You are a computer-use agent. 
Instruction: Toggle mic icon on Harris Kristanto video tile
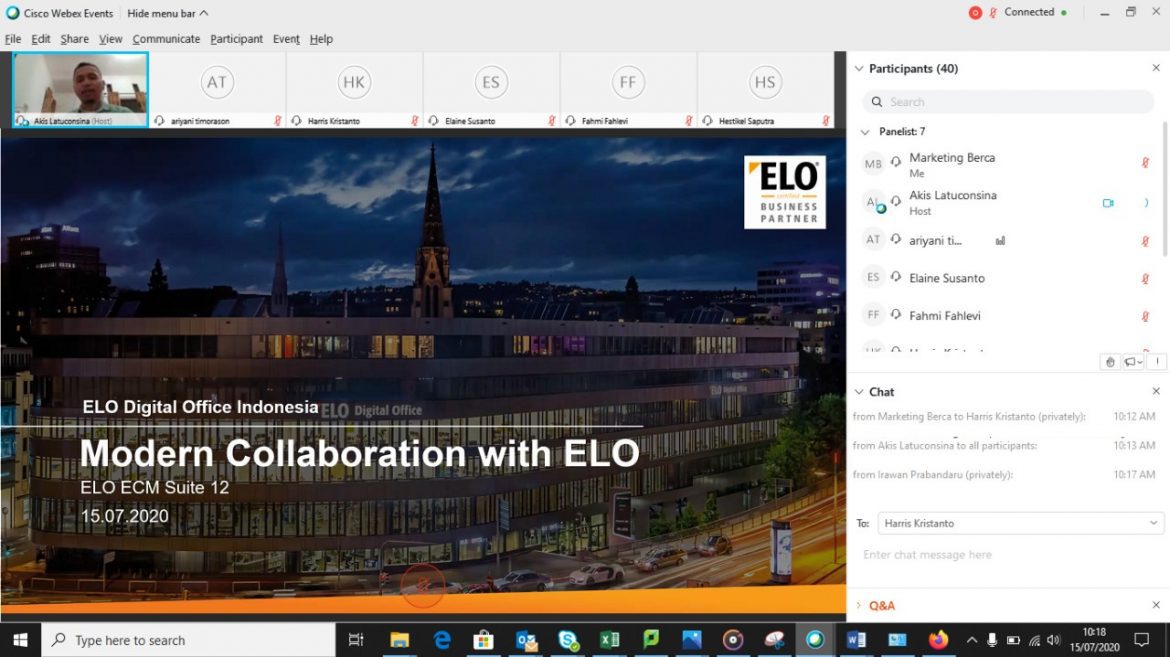[x=415, y=120]
